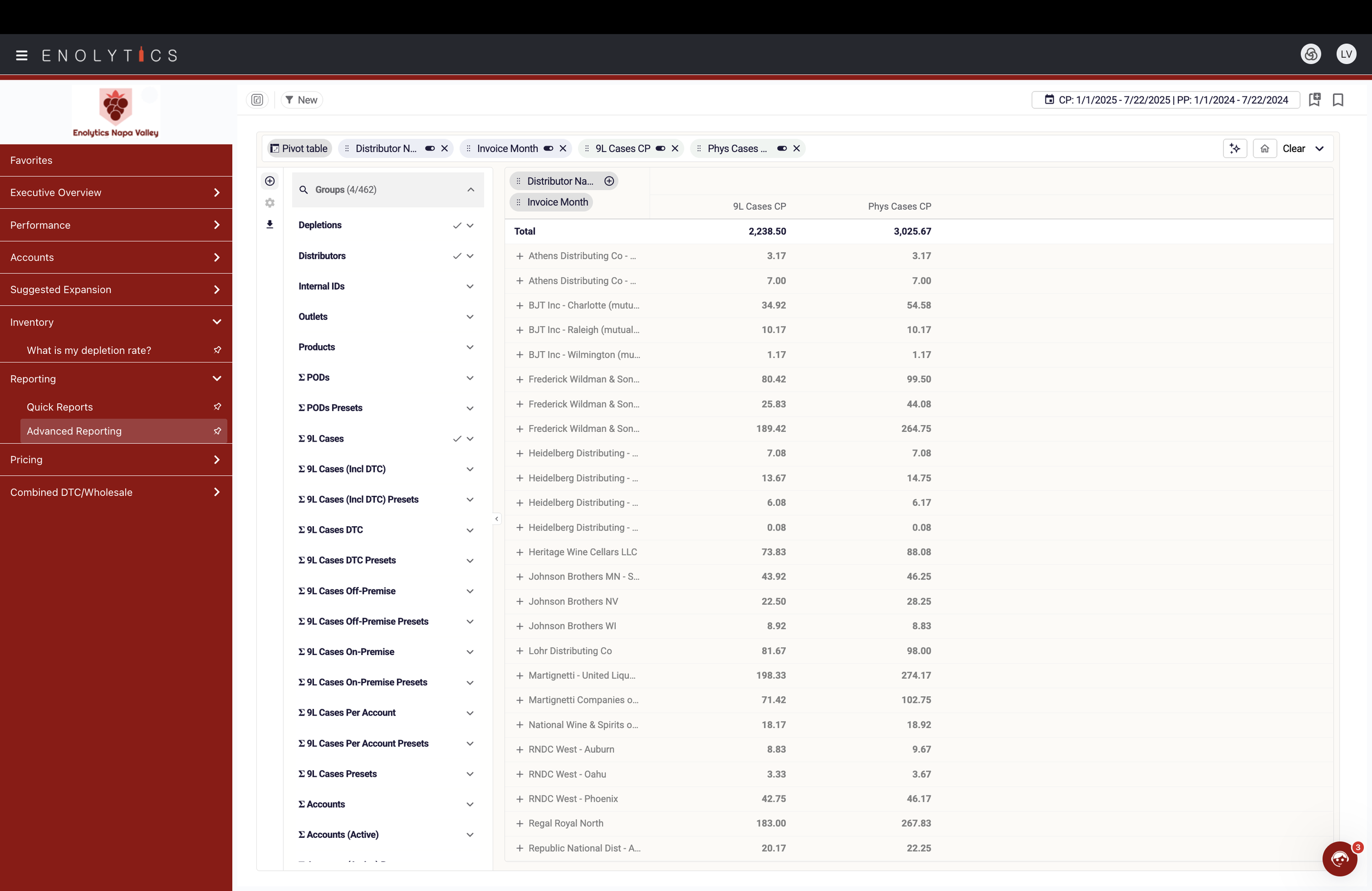This screenshot has height=891, width=1372.
Task: Click the add bookmark icon
Action: click(1314, 100)
